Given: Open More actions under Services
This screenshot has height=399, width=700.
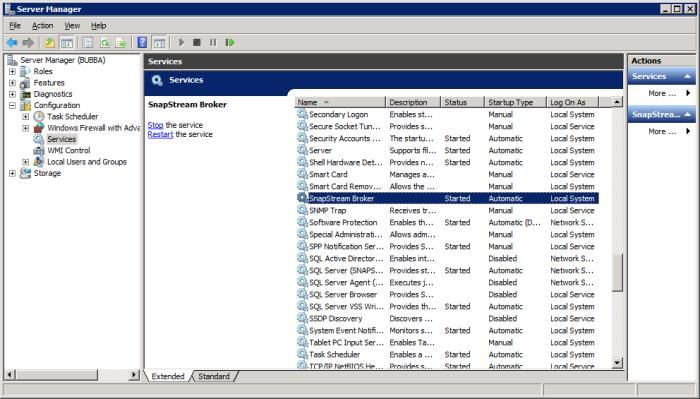Looking at the screenshot, I should 662,93.
